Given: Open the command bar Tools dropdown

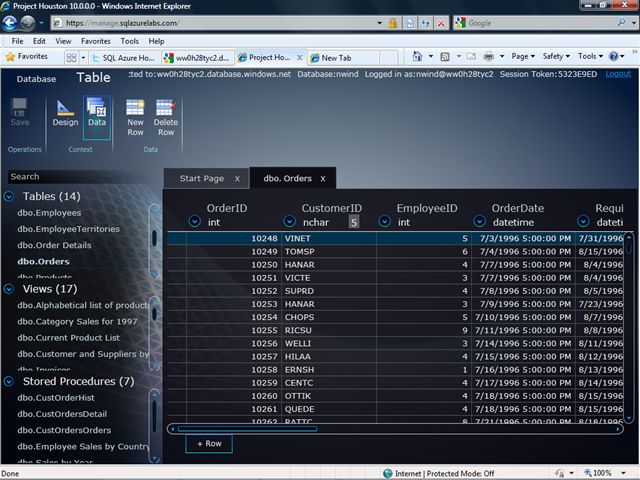Looking at the screenshot, I should [590, 56].
